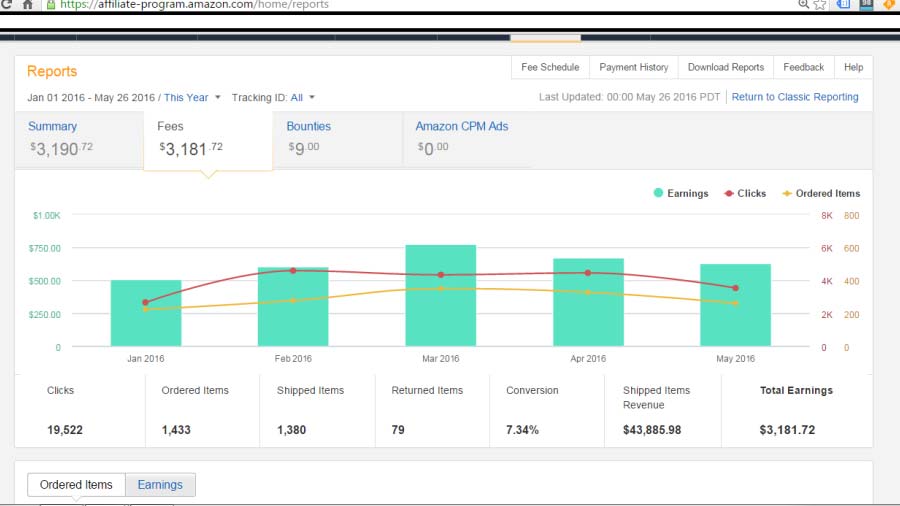
Task: Click the Reports heading
Action: tap(52, 71)
